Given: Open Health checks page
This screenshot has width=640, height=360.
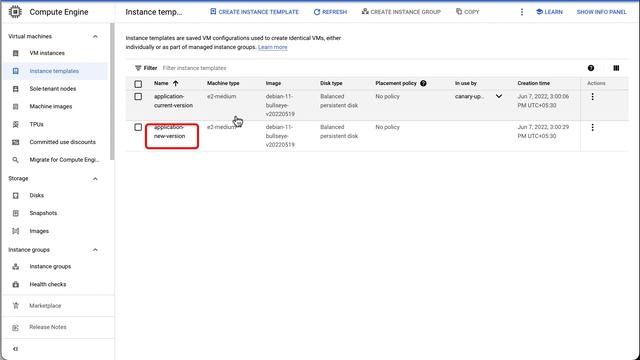Looking at the screenshot, I should pos(48,284).
